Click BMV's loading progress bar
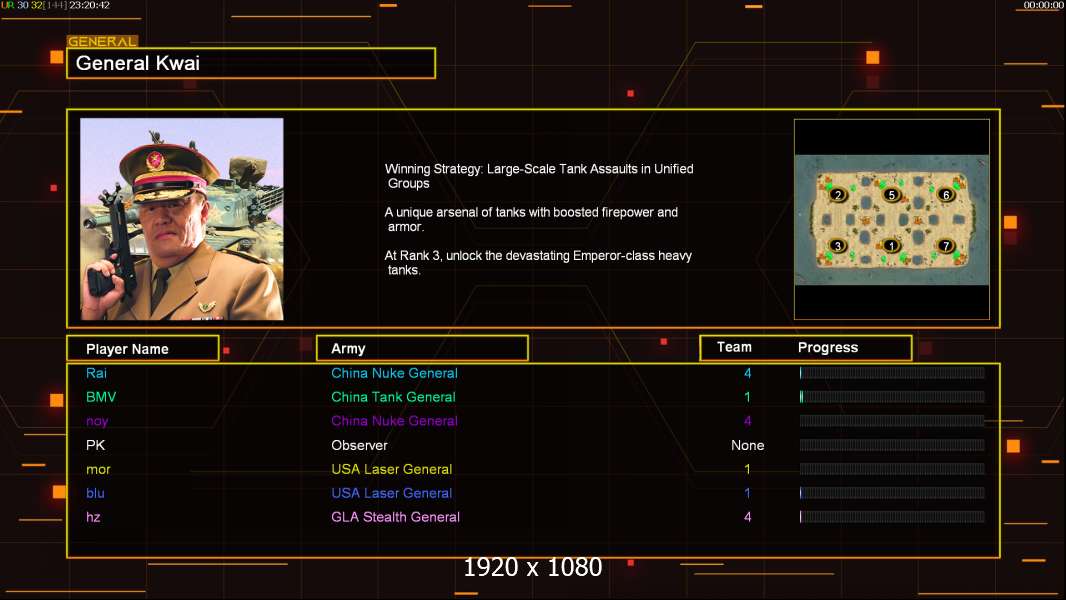 [892, 397]
